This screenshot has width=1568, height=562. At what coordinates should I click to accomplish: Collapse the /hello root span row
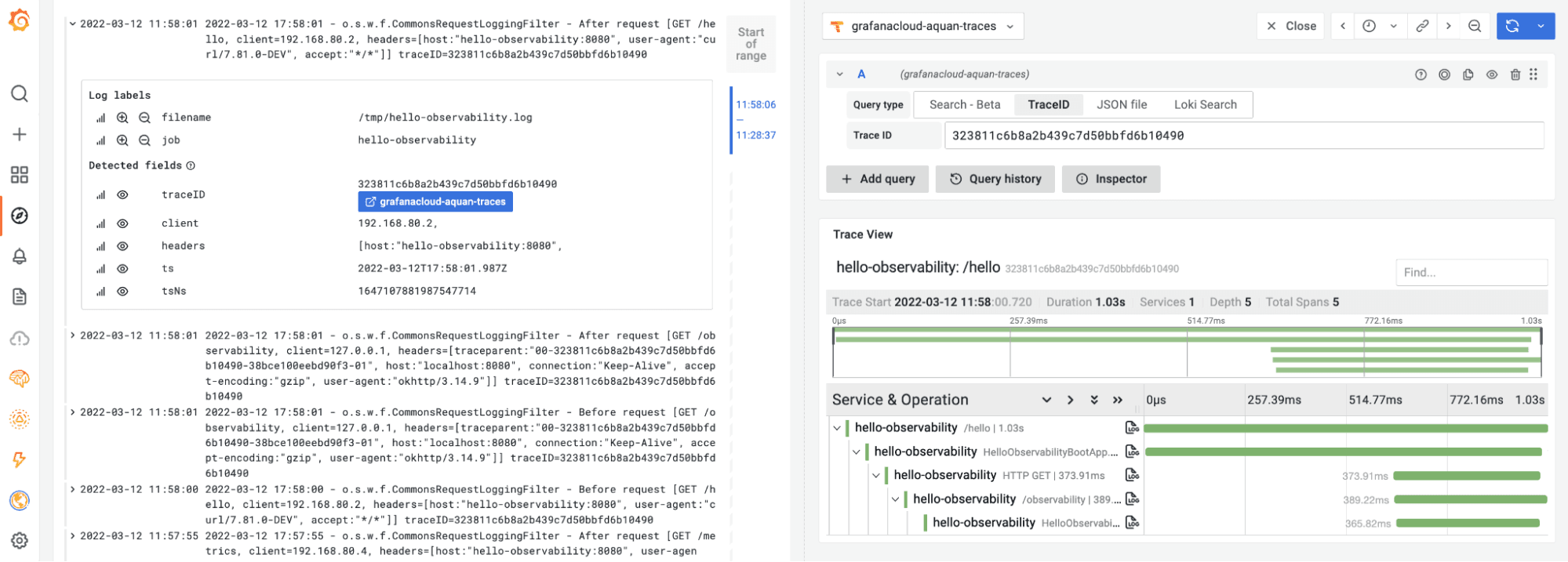[837, 428]
